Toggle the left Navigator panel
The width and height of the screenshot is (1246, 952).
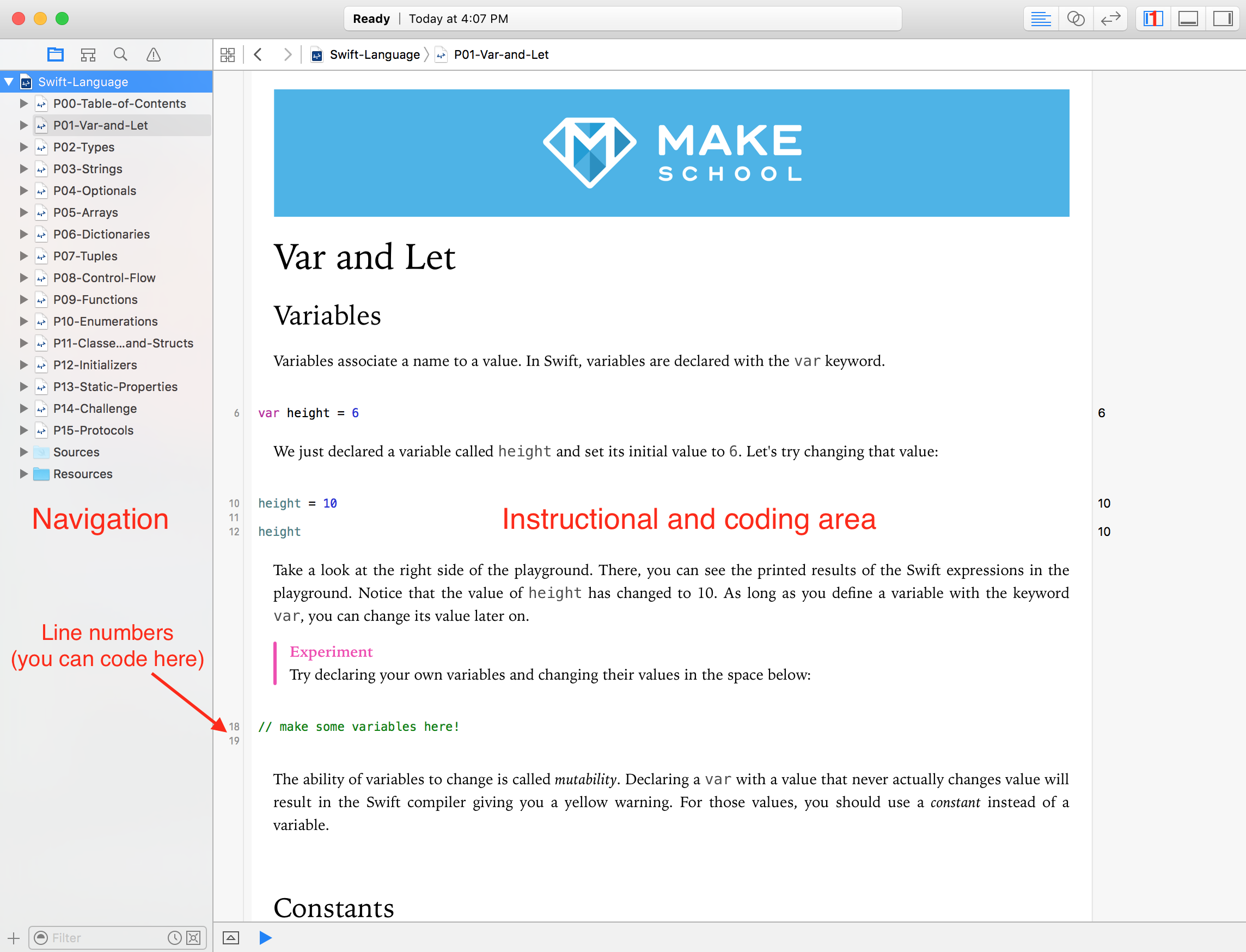(1152, 19)
